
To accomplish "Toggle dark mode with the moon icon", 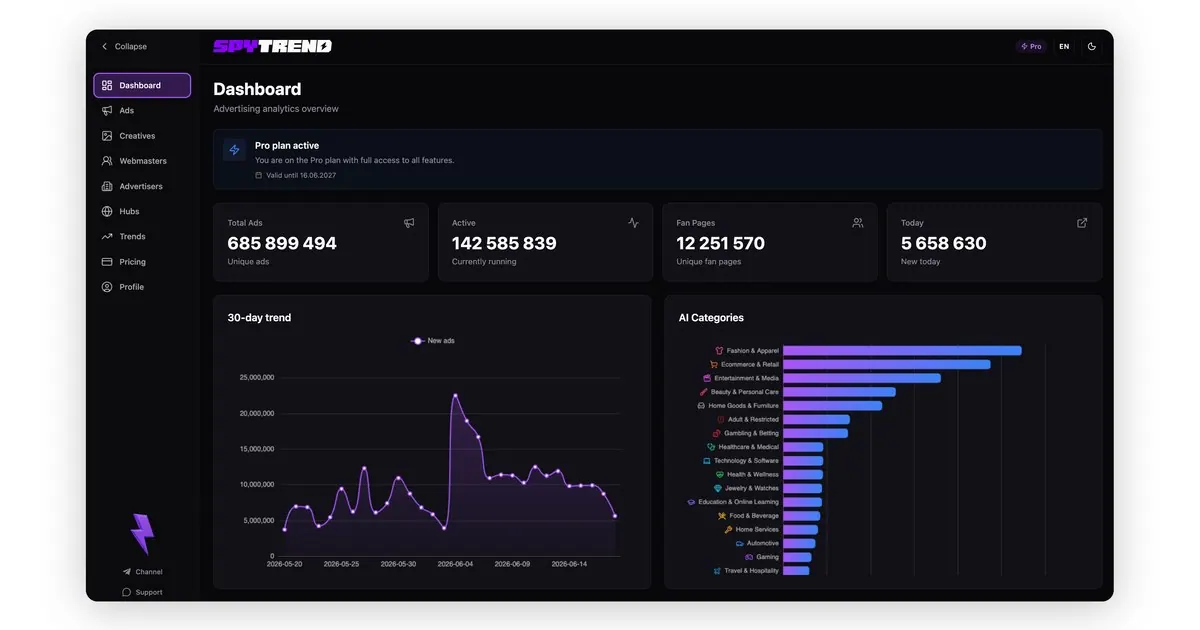I will pos(1092,46).
